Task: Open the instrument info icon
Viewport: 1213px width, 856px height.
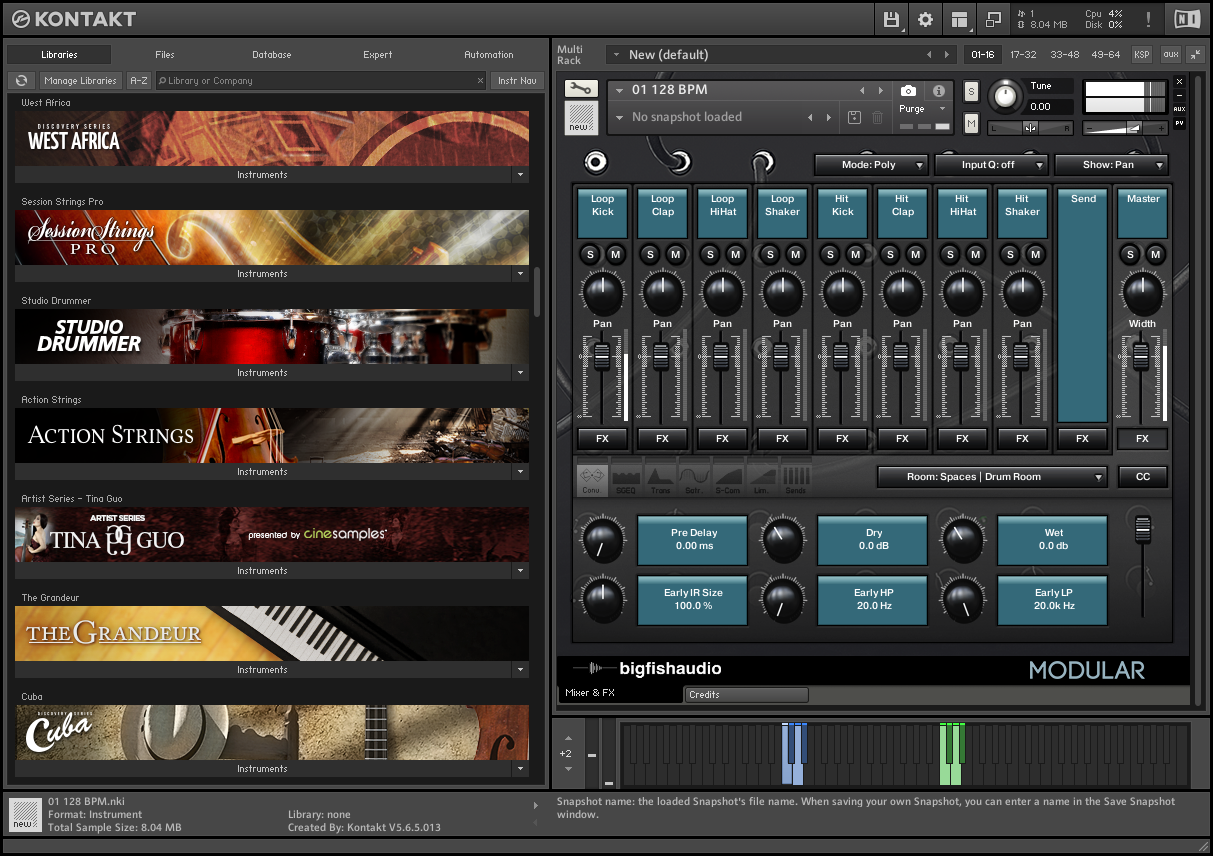Action: pos(938,90)
